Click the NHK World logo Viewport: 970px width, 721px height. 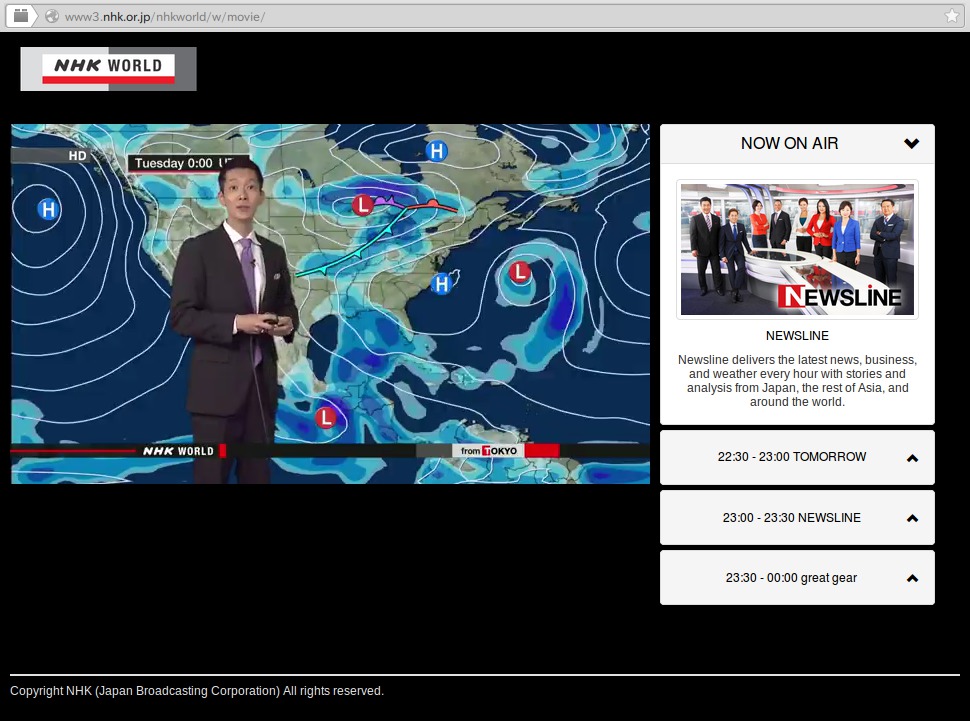click(x=108, y=69)
